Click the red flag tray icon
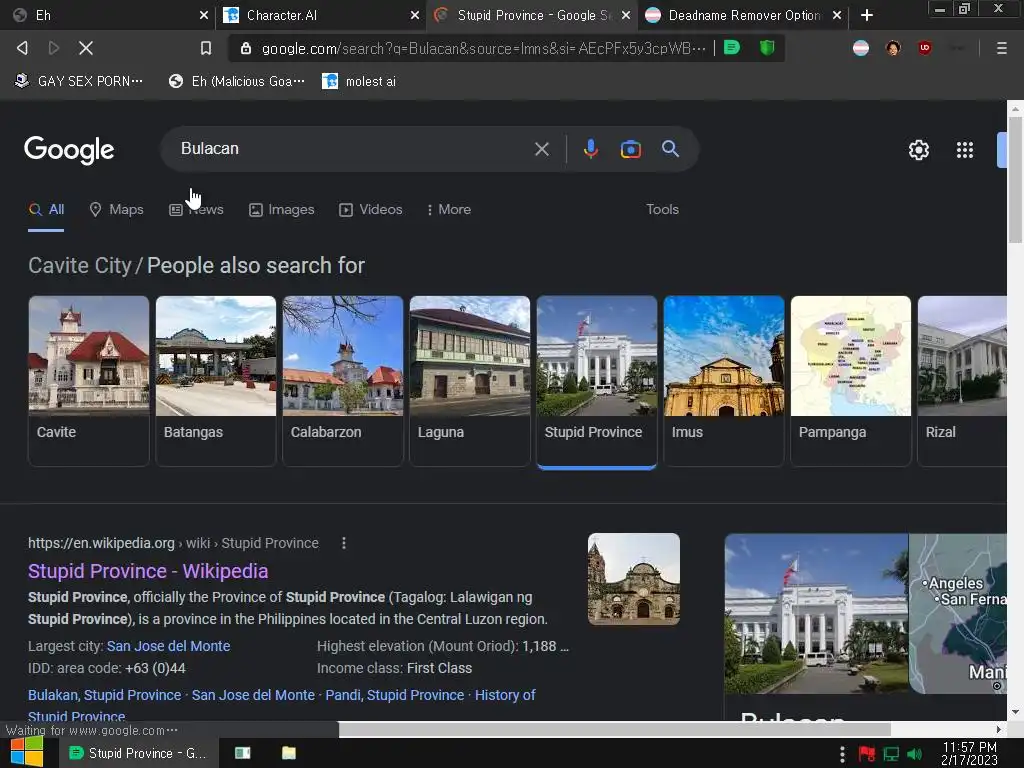This screenshot has height=768, width=1024. click(x=867, y=754)
